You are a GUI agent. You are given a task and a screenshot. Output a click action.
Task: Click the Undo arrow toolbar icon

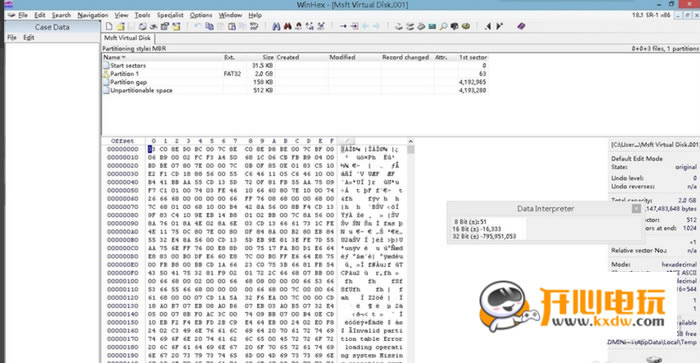point(198,27)
